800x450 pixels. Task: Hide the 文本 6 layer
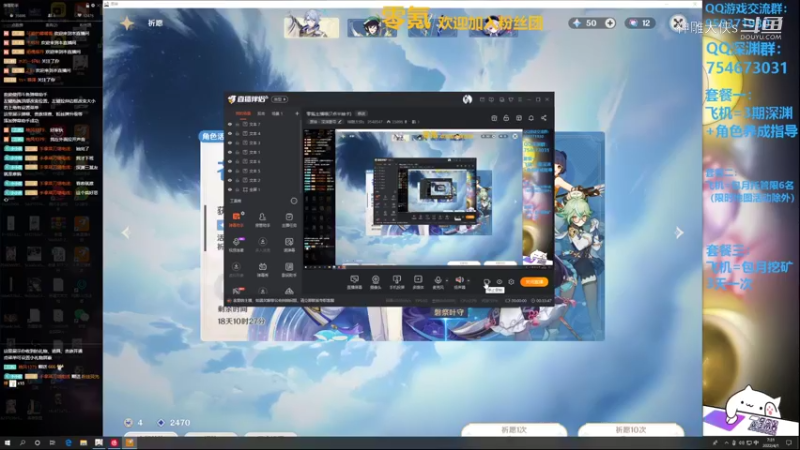tap(230, 161)
